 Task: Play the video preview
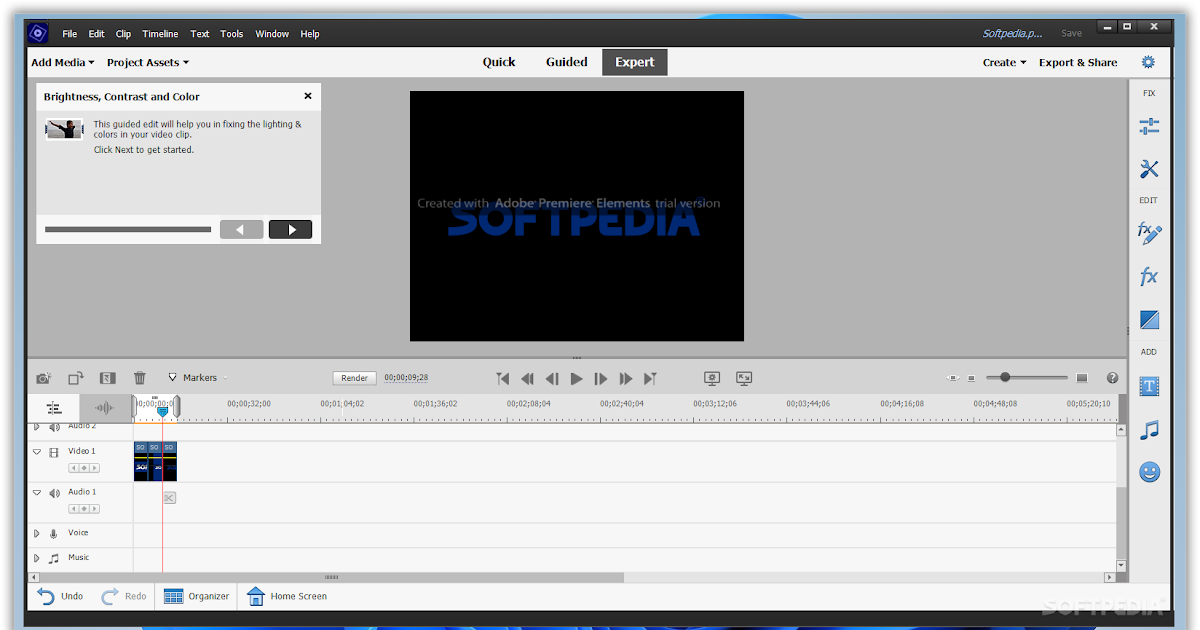[x=576, y=378]
